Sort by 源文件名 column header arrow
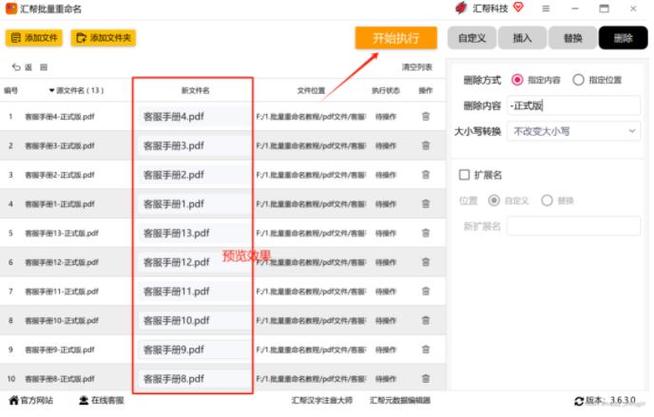 click(52, 90)
